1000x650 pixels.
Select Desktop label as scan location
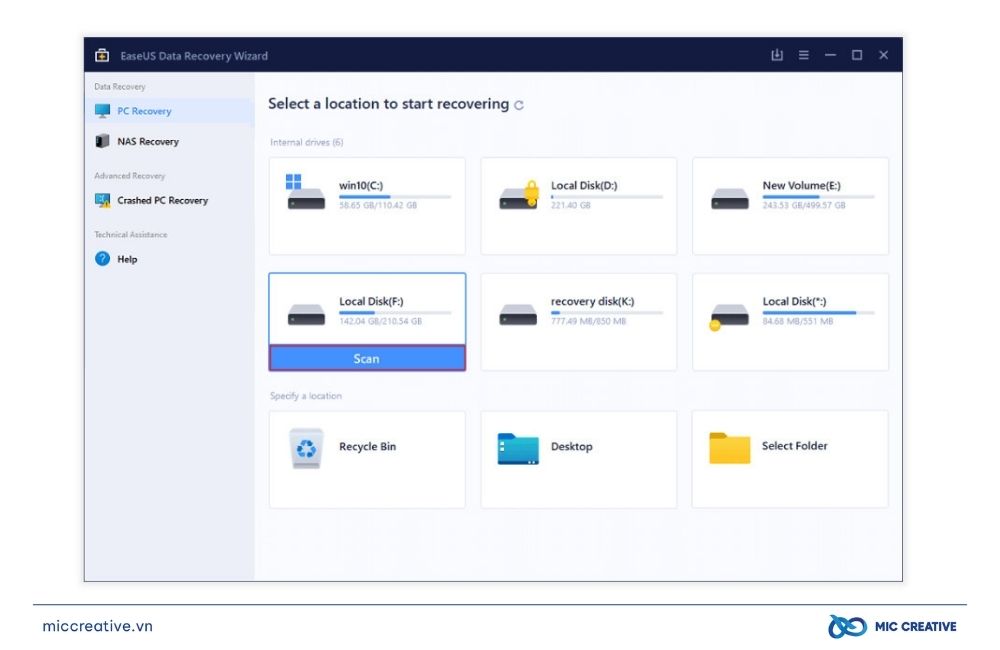[x=571, y=447]
